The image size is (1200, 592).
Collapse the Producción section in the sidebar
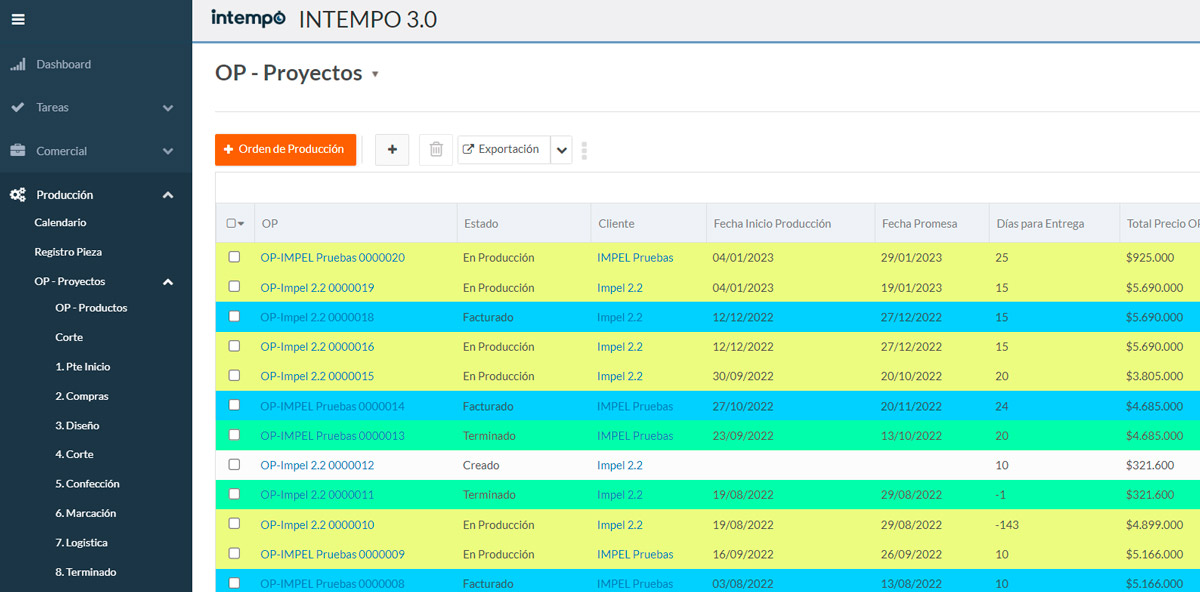pos(168,196)
